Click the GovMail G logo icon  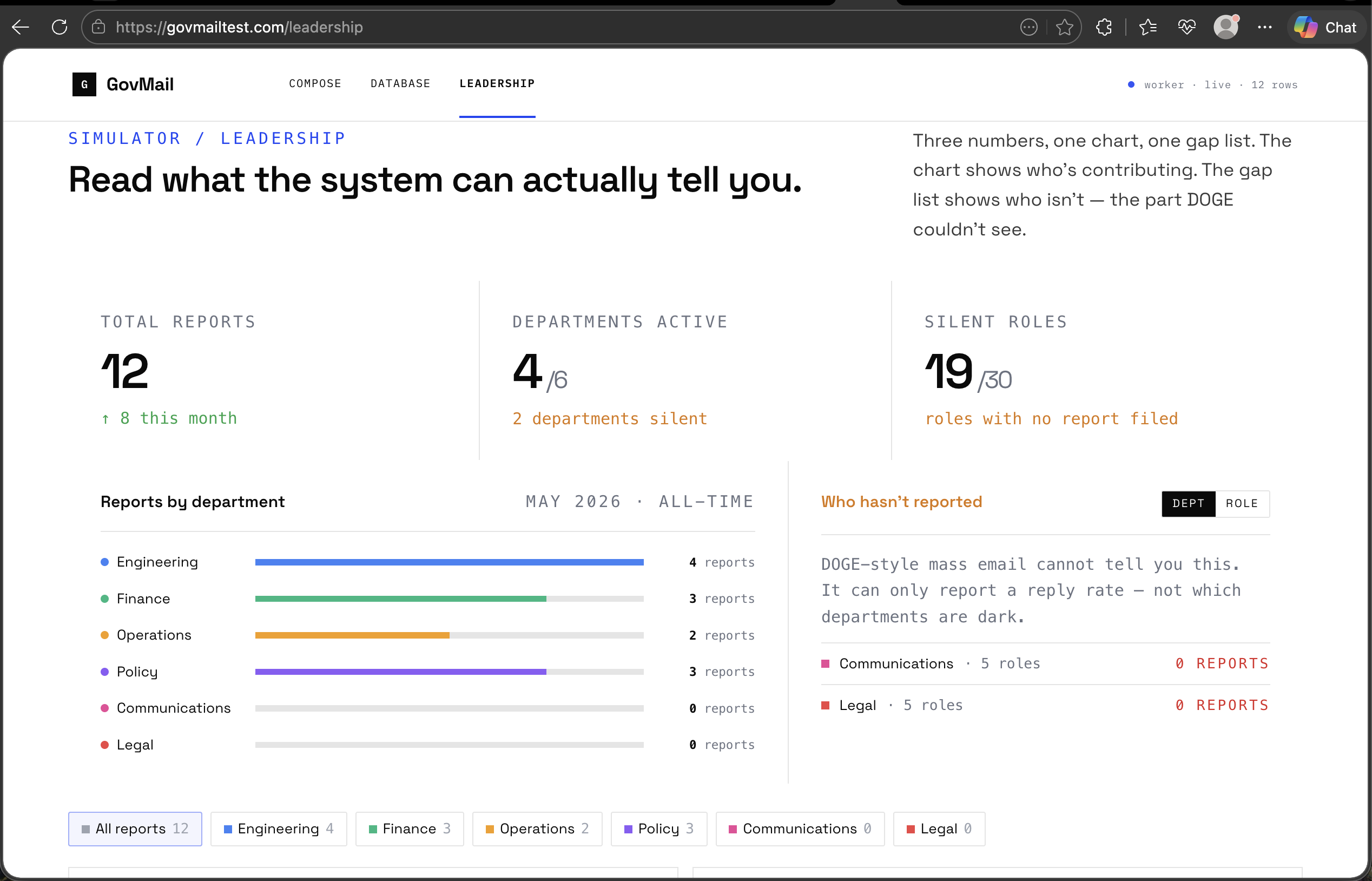point(84,84)
